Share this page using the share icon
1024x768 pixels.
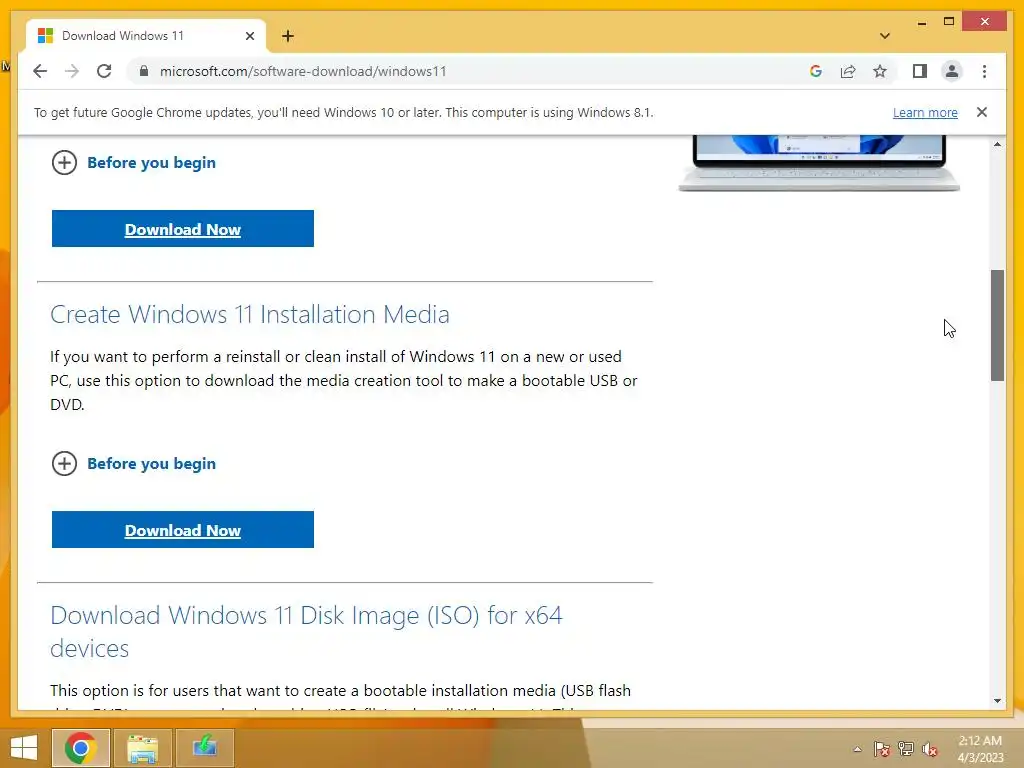click(848, 71)
